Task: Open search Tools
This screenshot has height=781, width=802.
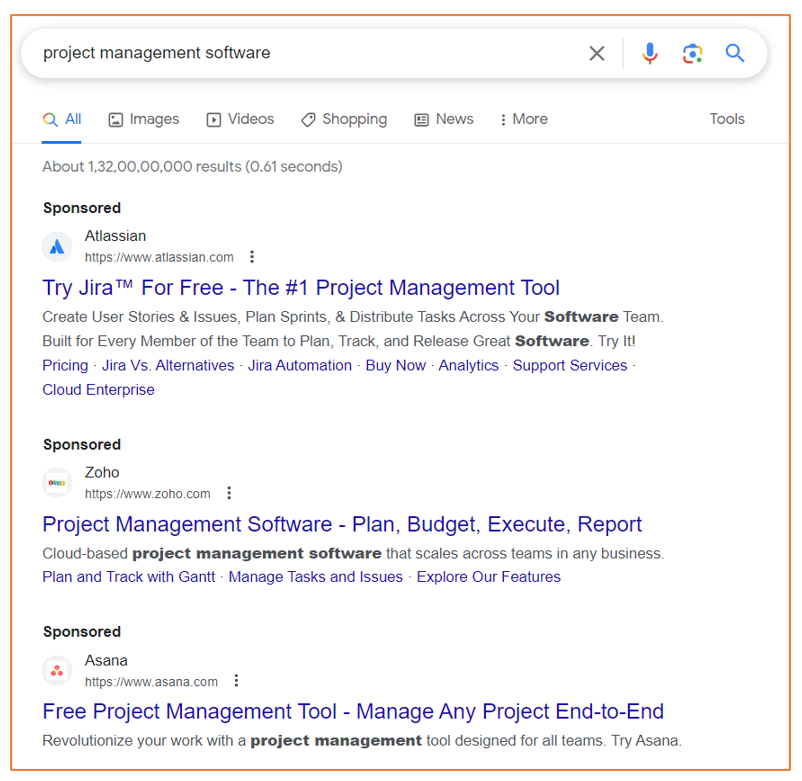Action: pyautogui.click(x=727, y=119)
